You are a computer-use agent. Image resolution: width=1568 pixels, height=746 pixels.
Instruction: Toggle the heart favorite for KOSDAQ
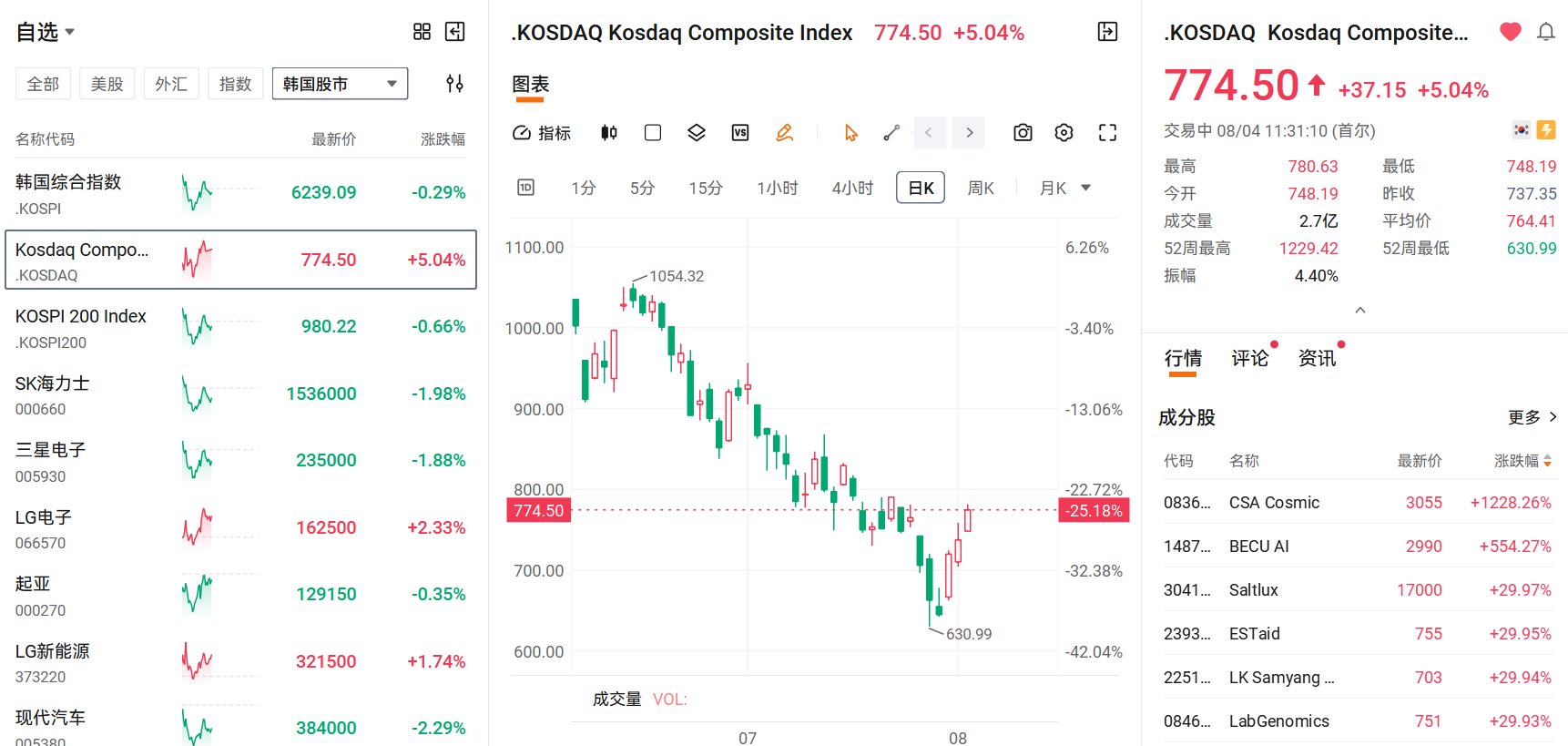click(x=1511, y=32)
